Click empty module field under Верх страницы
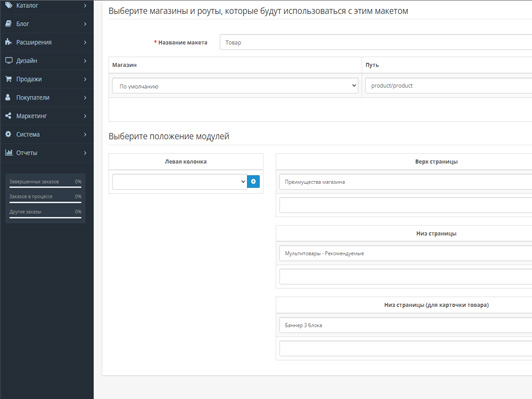Image resolution: width=532 pixels, height=399 pixels. coord(405,205)
